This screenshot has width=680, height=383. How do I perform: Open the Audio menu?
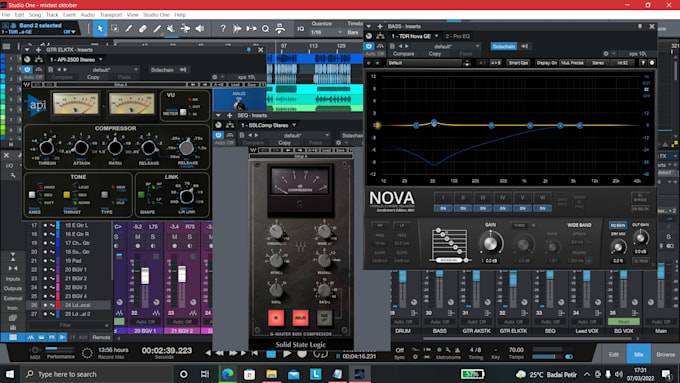coord(88,15)
